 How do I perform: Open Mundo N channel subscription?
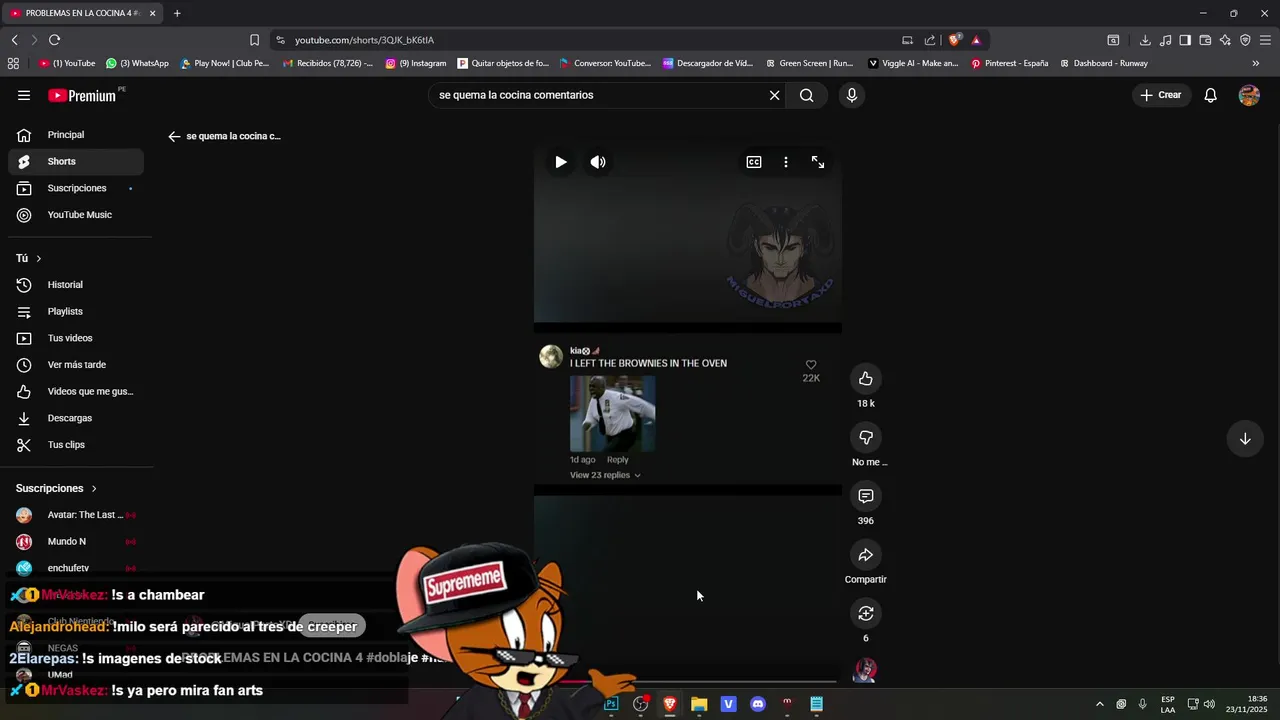click(76, 541)
